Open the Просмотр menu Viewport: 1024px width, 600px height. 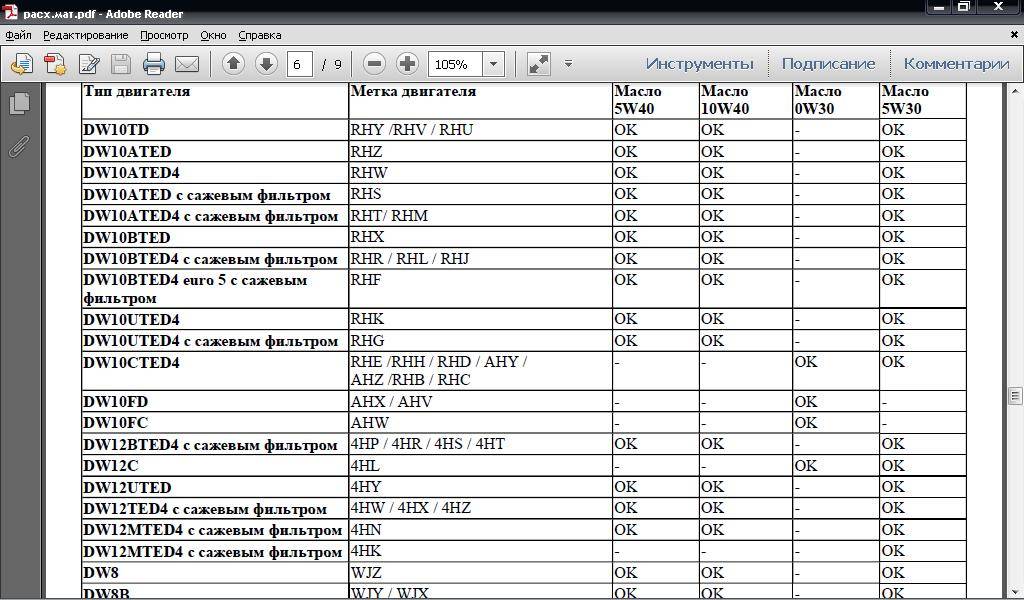pyautogui.click(x=164, y=35)
